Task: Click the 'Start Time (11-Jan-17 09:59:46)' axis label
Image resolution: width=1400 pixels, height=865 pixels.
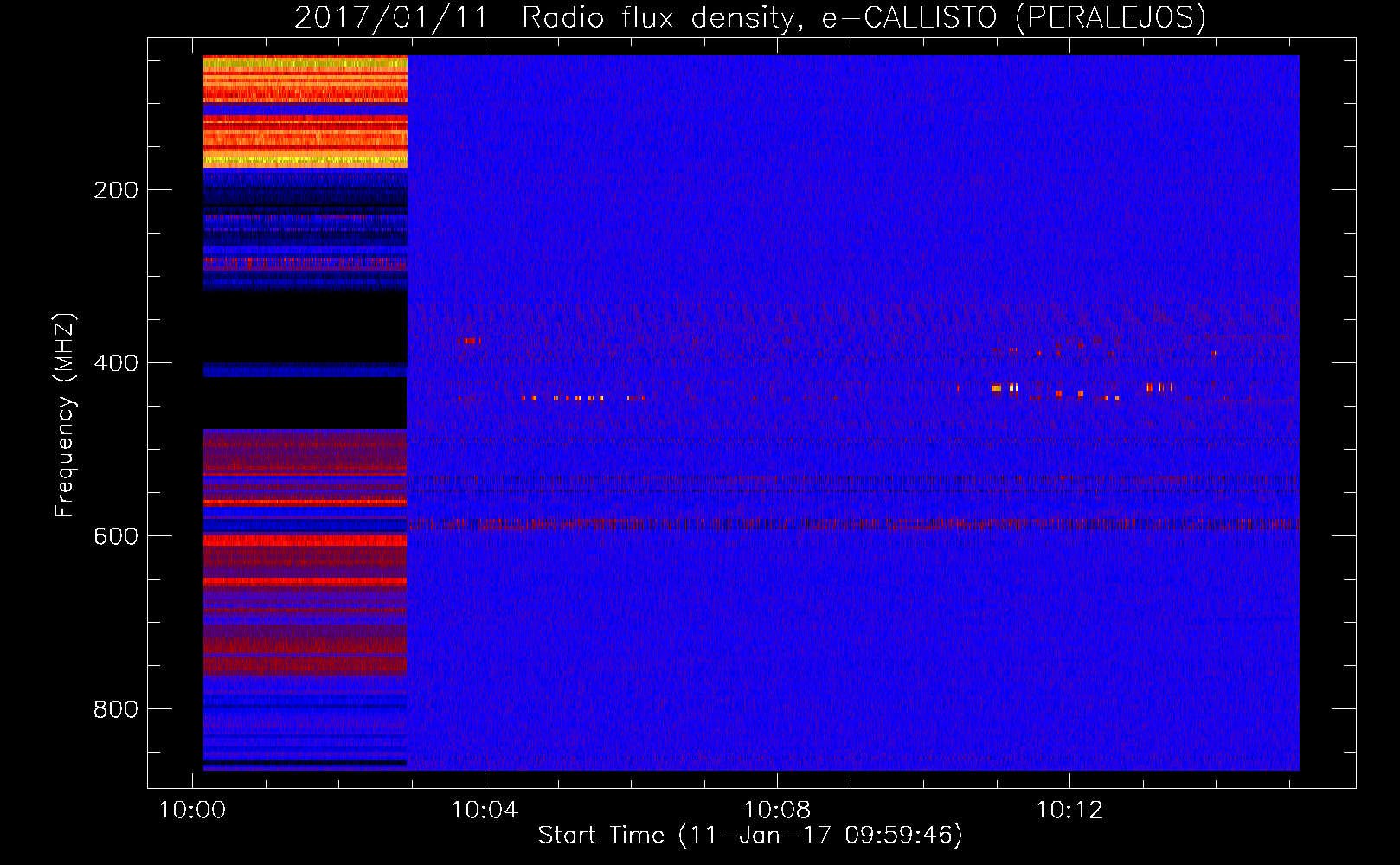Action: 750,836
